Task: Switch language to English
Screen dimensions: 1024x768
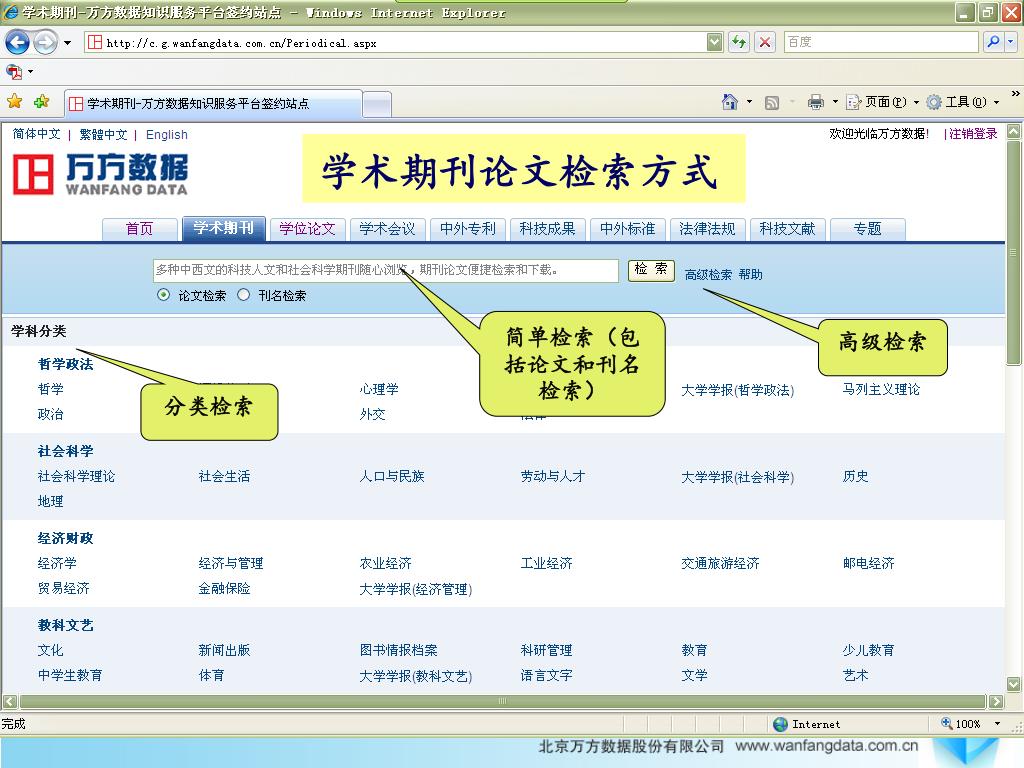Action: pyautogui.click(x=167, y=135)
